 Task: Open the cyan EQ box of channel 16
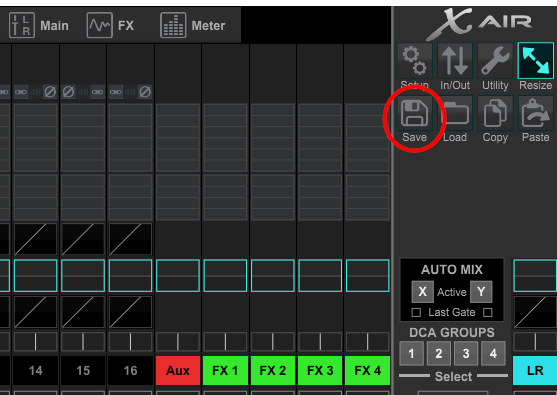tap(130, 276)
